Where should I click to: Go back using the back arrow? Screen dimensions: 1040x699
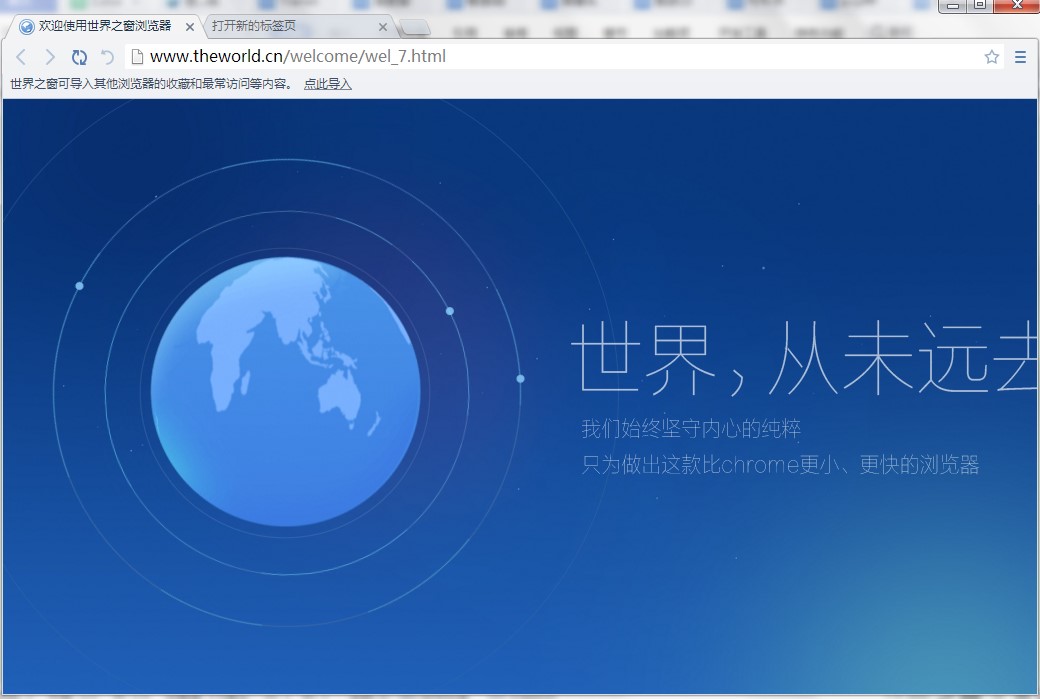point(21,57)
